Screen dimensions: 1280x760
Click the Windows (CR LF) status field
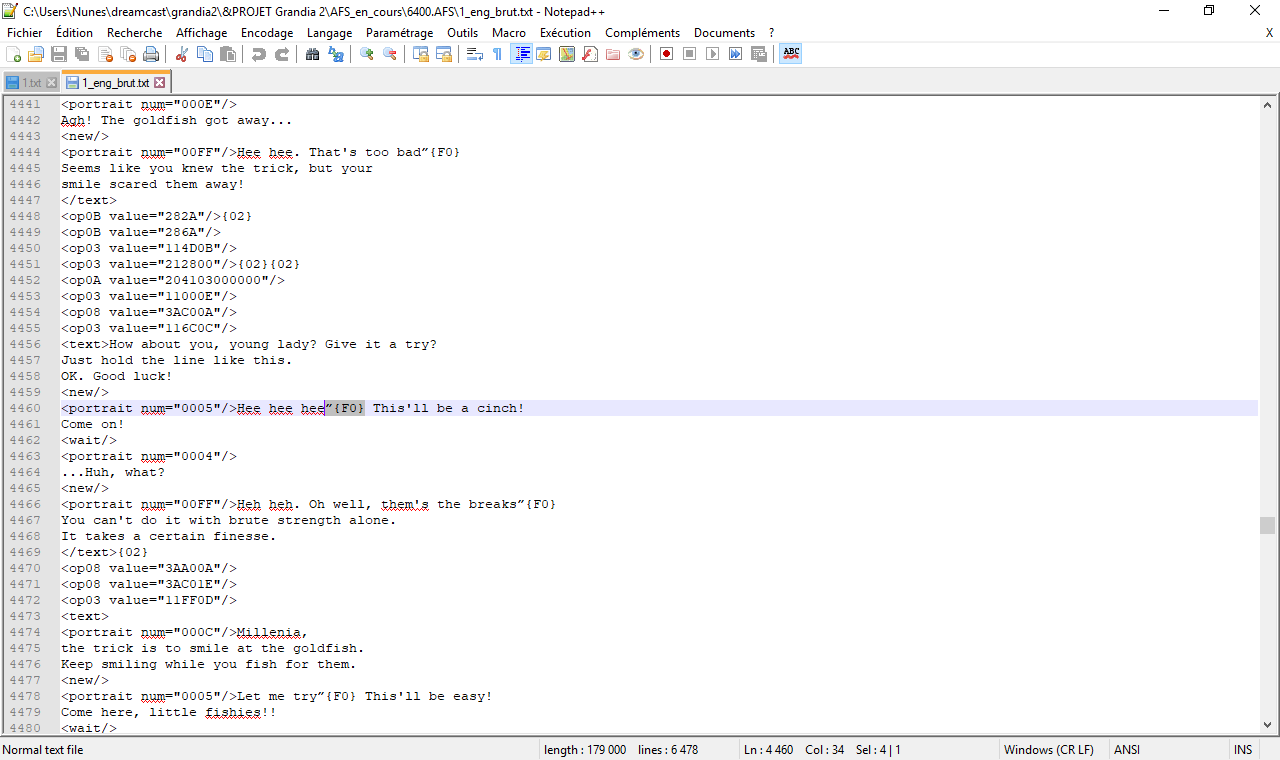[1048, 750]
